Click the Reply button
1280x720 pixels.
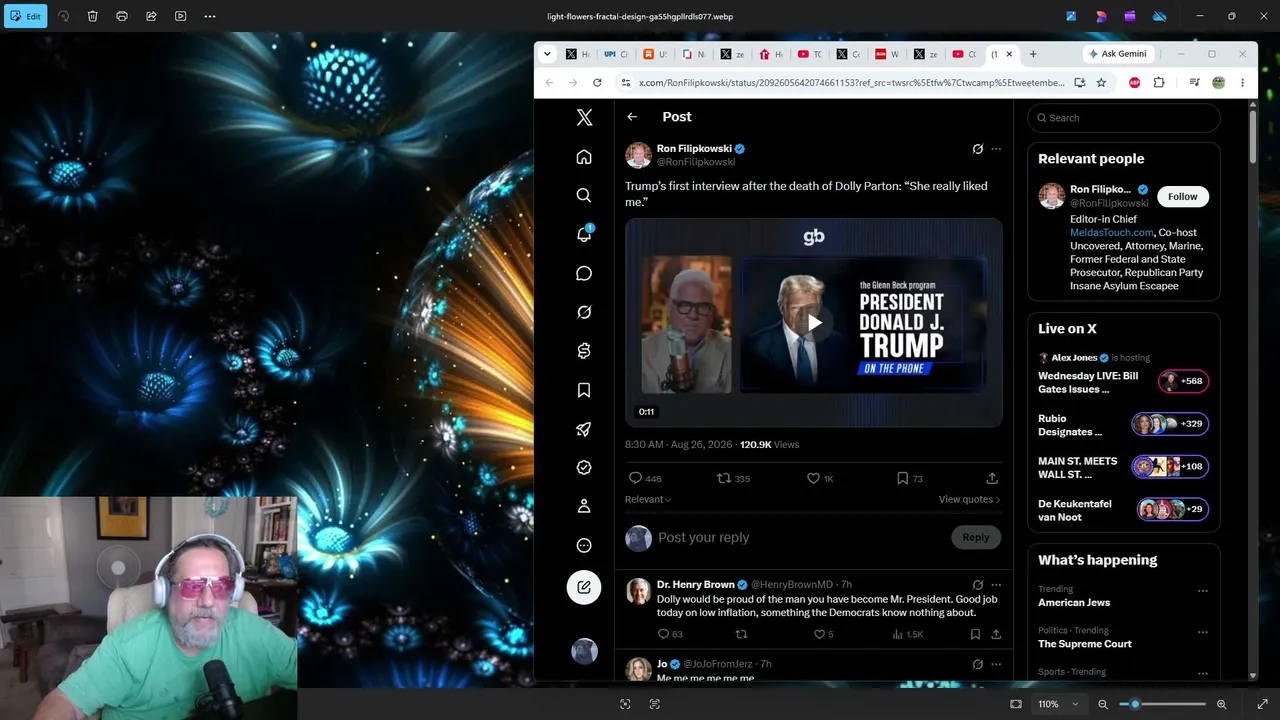tap(976, 537)
